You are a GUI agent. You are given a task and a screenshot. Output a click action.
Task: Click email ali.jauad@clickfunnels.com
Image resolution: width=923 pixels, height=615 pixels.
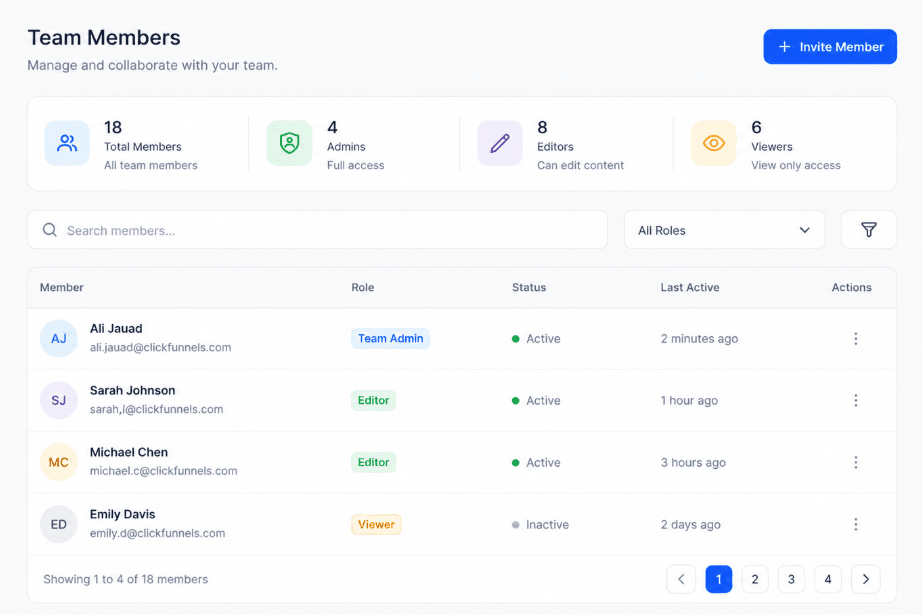(160, 347)
